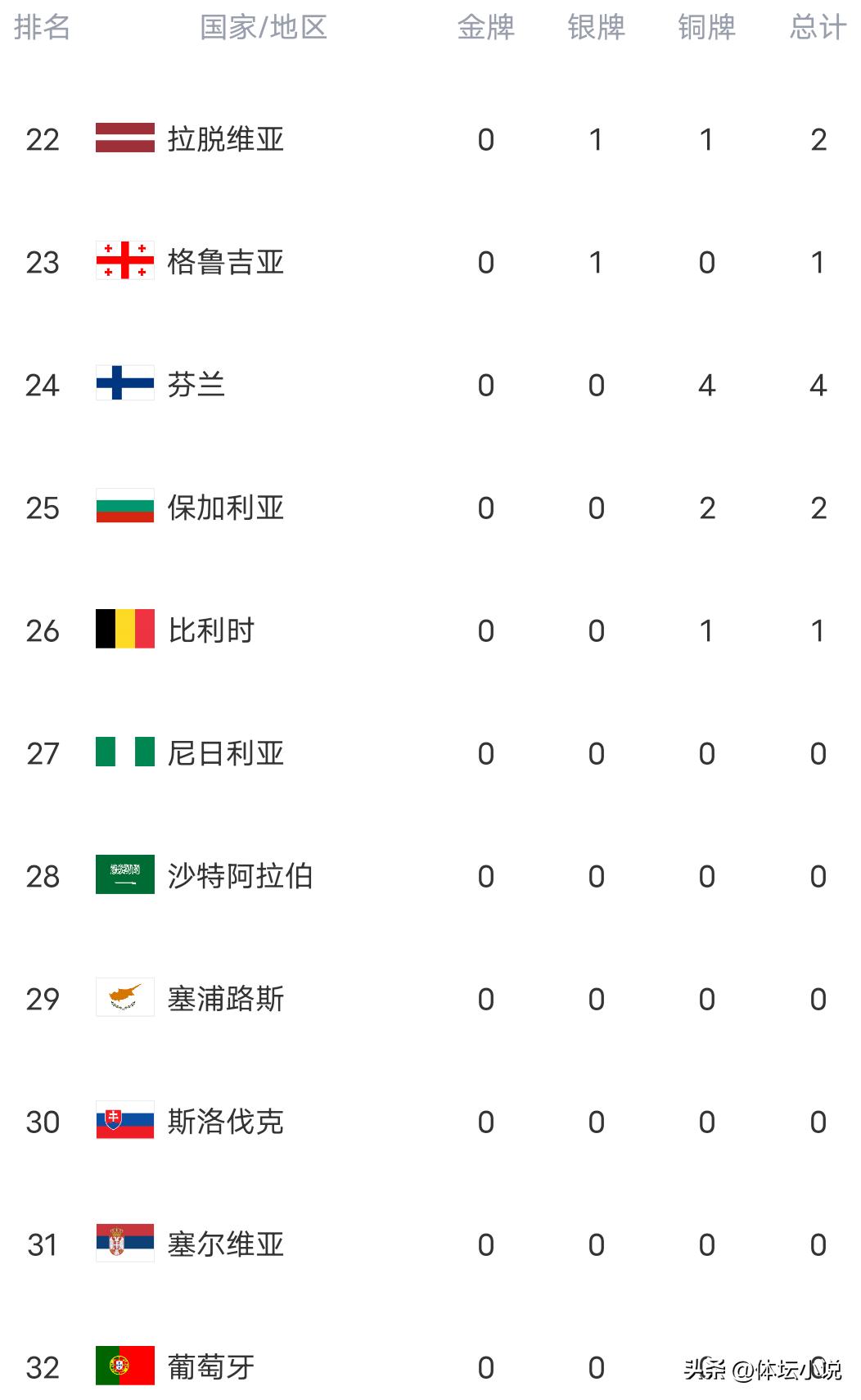Click Finland's bronze medal count 4
The image size is (861, 1400).
(x=706, y=385)
